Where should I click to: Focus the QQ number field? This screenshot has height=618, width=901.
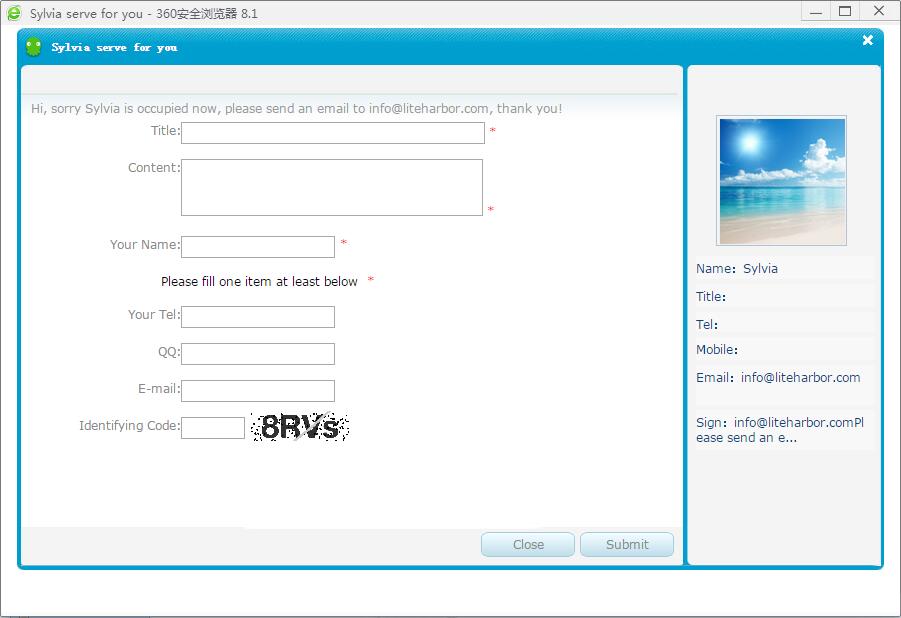(x=257, y=354)
